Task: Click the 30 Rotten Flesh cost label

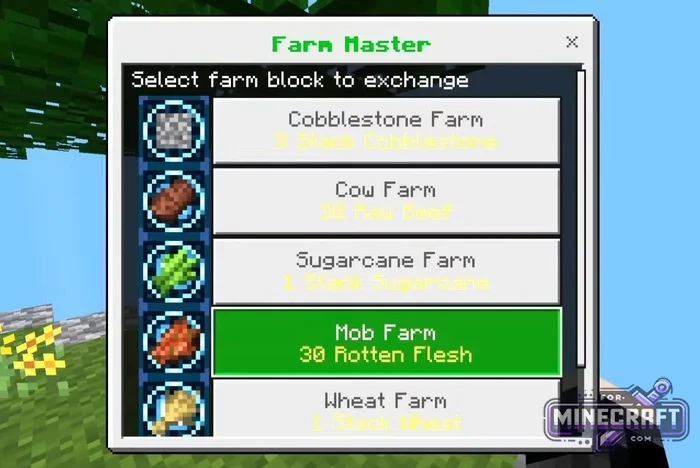Action: point(386,355)
